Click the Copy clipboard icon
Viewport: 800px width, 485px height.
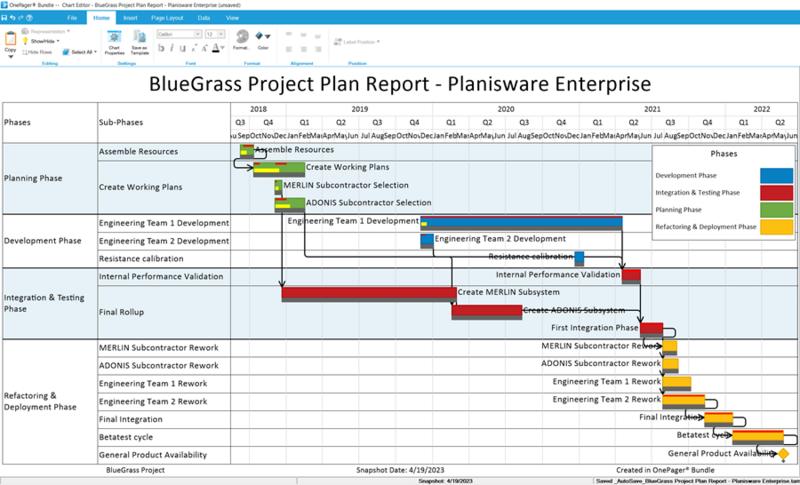10,38
